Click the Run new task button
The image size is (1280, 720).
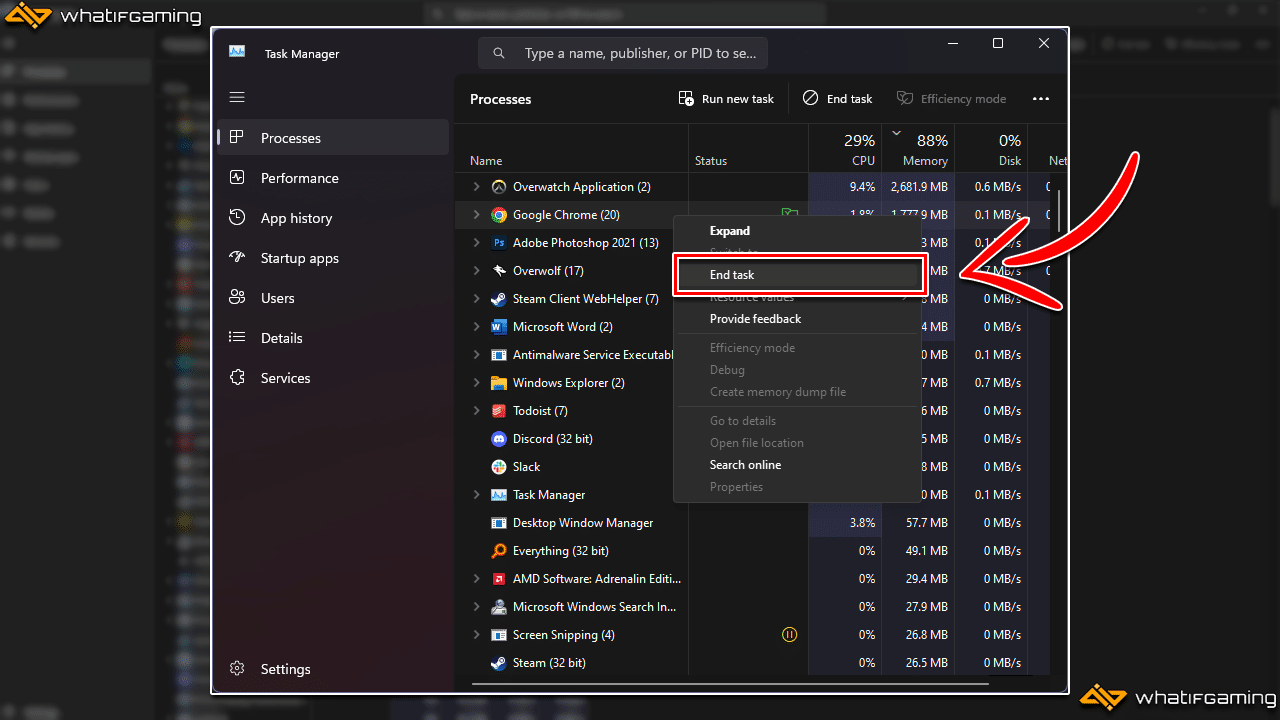pos(726,99)
